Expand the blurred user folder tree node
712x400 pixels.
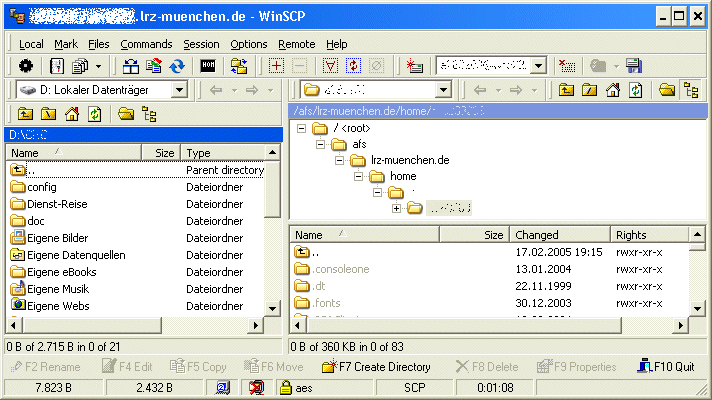pyautogui.click(x=396, y=209)
